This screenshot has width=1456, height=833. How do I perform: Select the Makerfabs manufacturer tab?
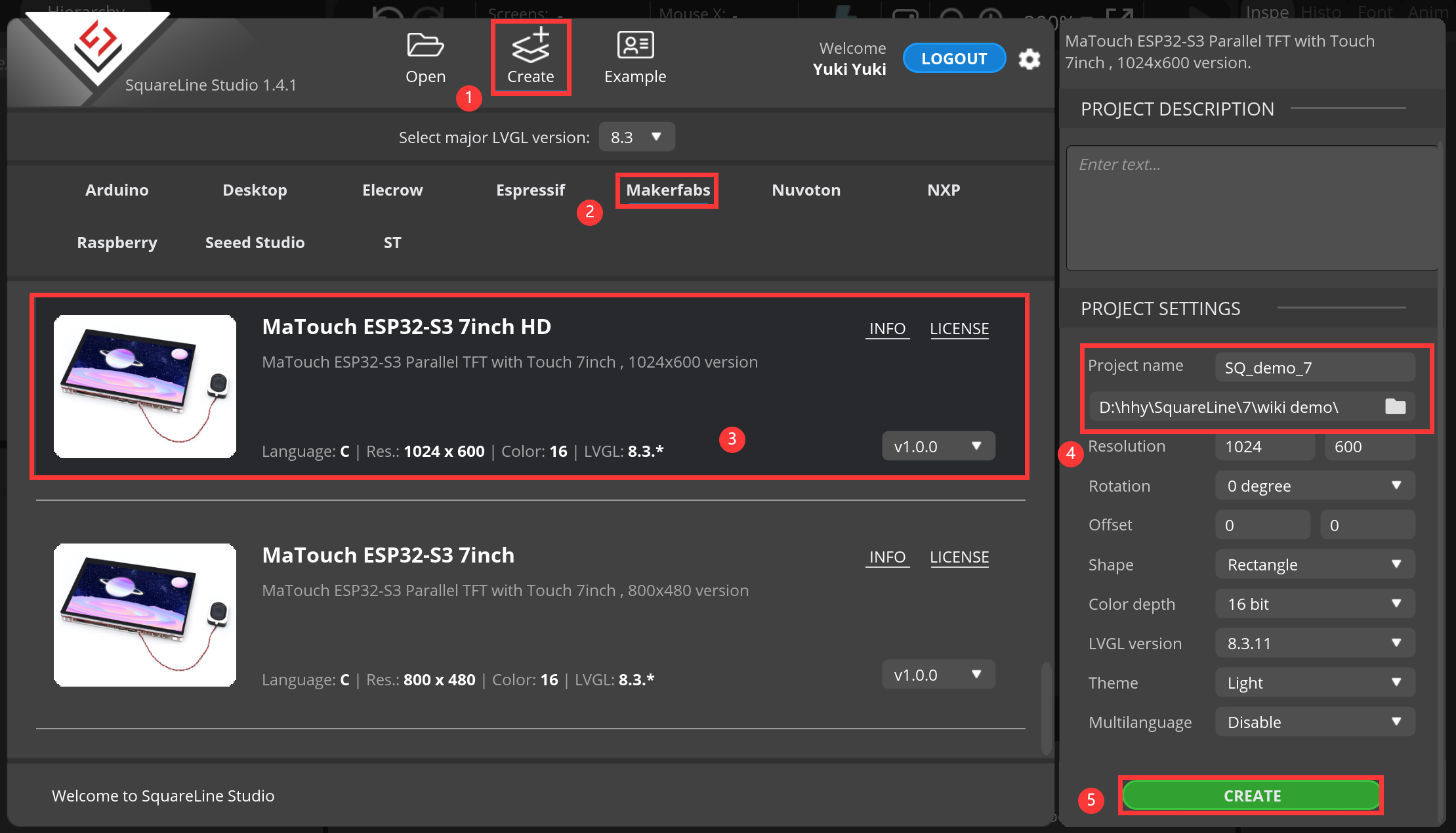coord(668,189)
